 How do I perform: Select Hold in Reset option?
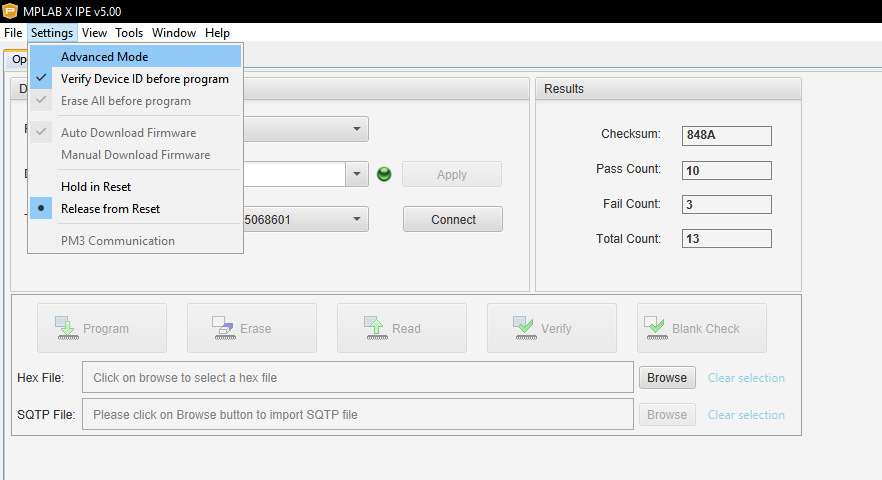136,187
